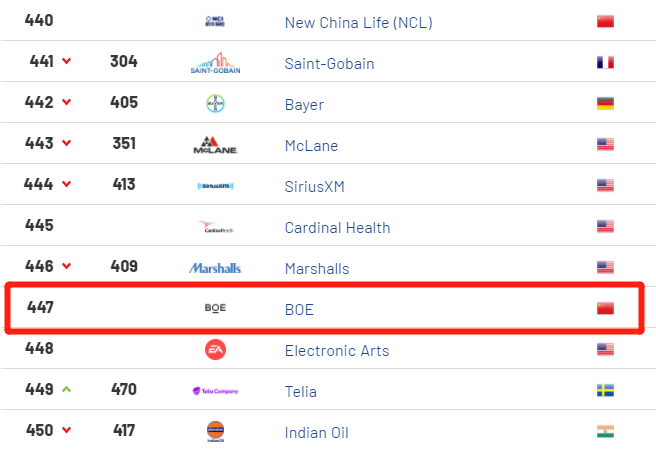Click the Swedish flag beside Telia
656x455 pixels.
coord(605,390)
